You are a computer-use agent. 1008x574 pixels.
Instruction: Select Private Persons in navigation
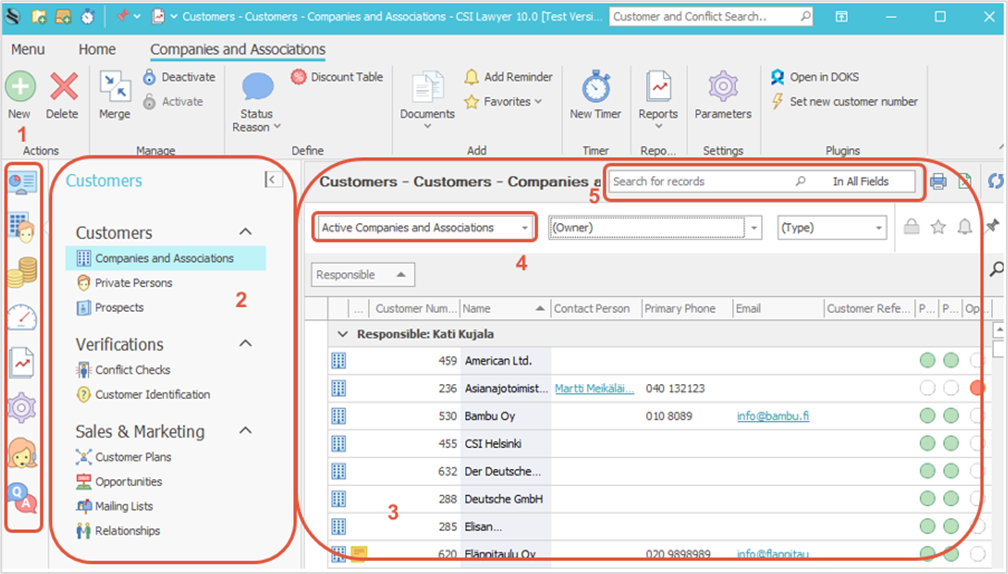(133, 283)
